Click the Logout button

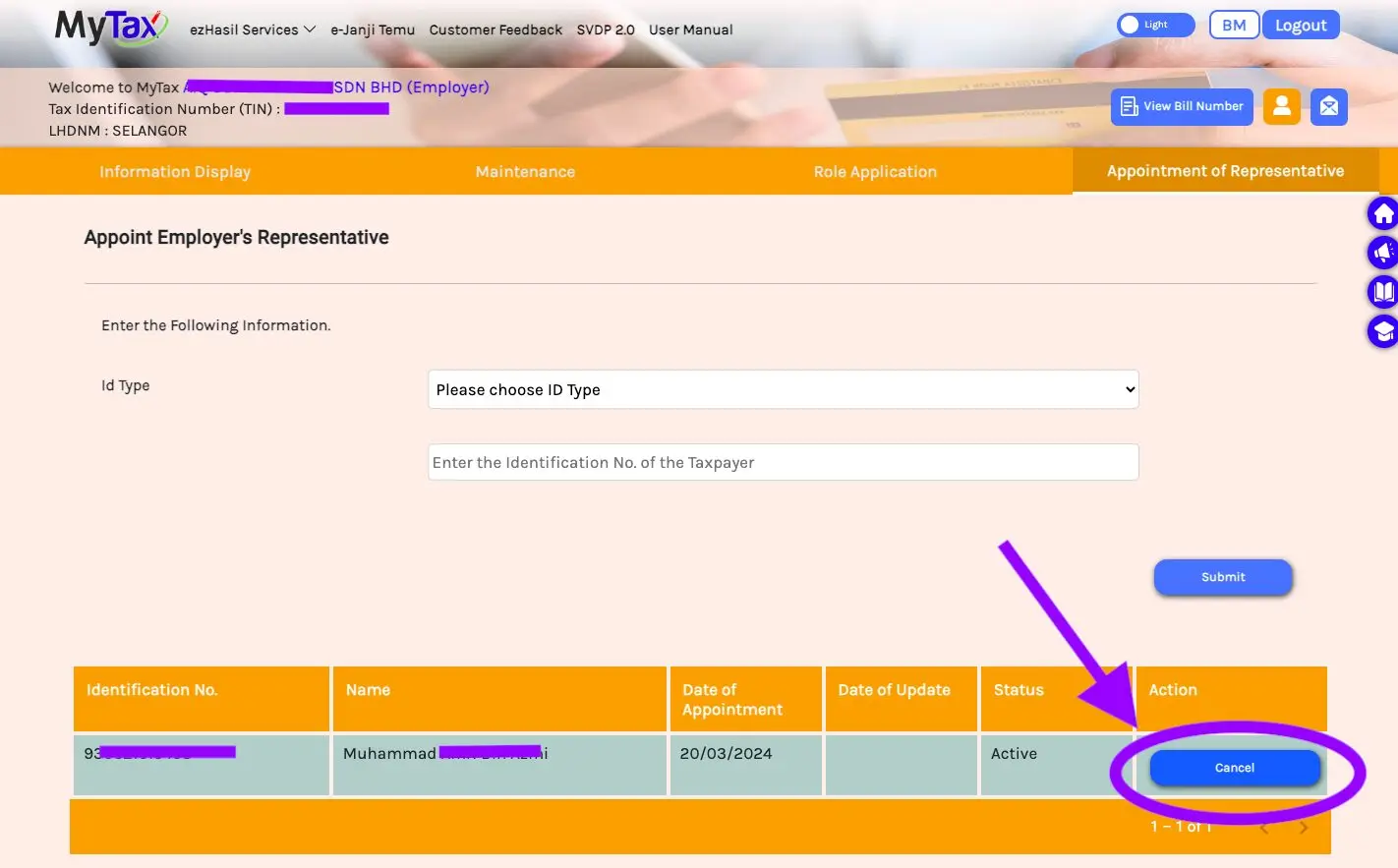pyautogui.click(x=1301, y=25)
